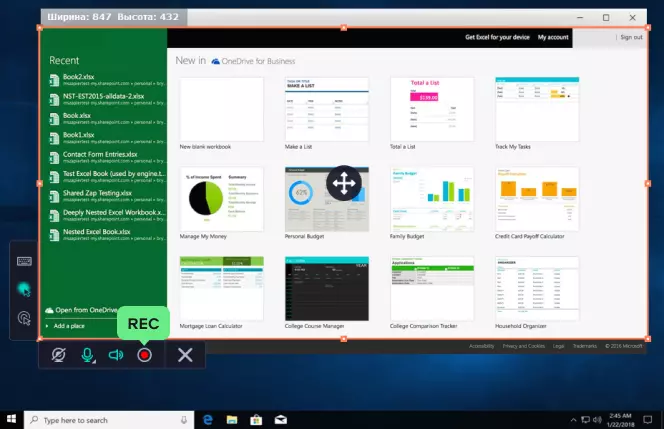The height and width of the screenshot is (429, 664).
Task: Open microphone options small arrow
Action: pos(94,361)
